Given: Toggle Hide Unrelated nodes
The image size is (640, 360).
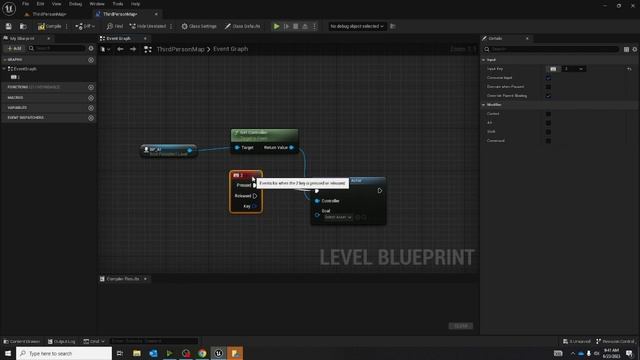Looking at the screenshot, I should tap(148, 26).
